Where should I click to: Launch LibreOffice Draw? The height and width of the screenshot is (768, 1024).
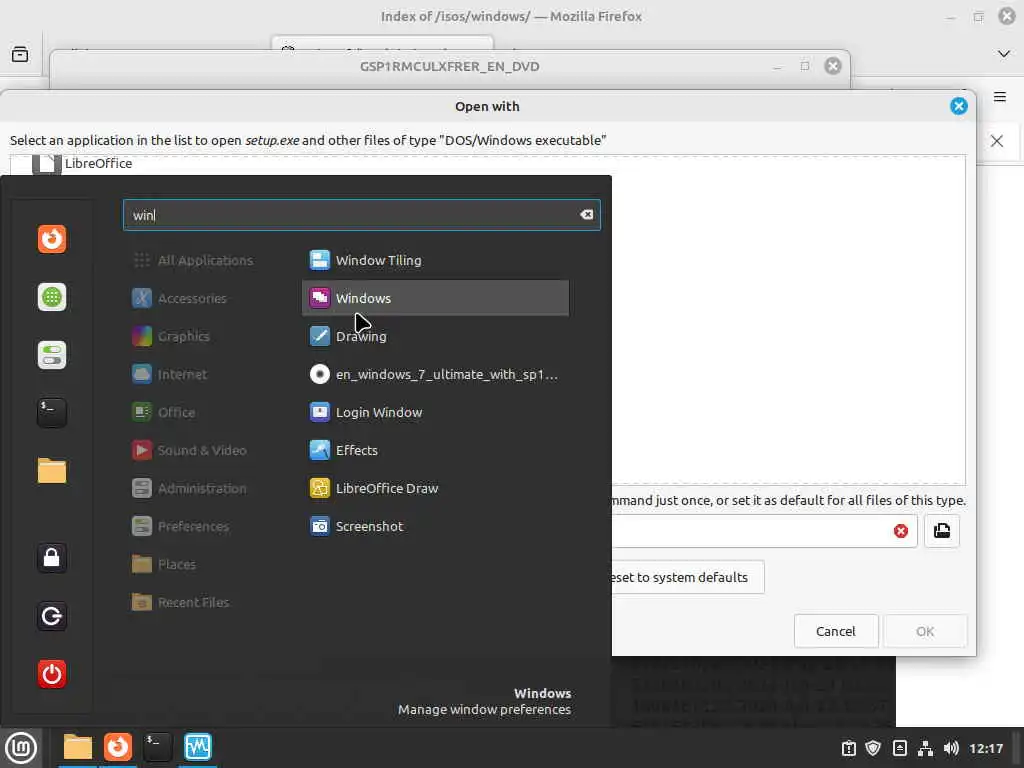pos(435,488)
